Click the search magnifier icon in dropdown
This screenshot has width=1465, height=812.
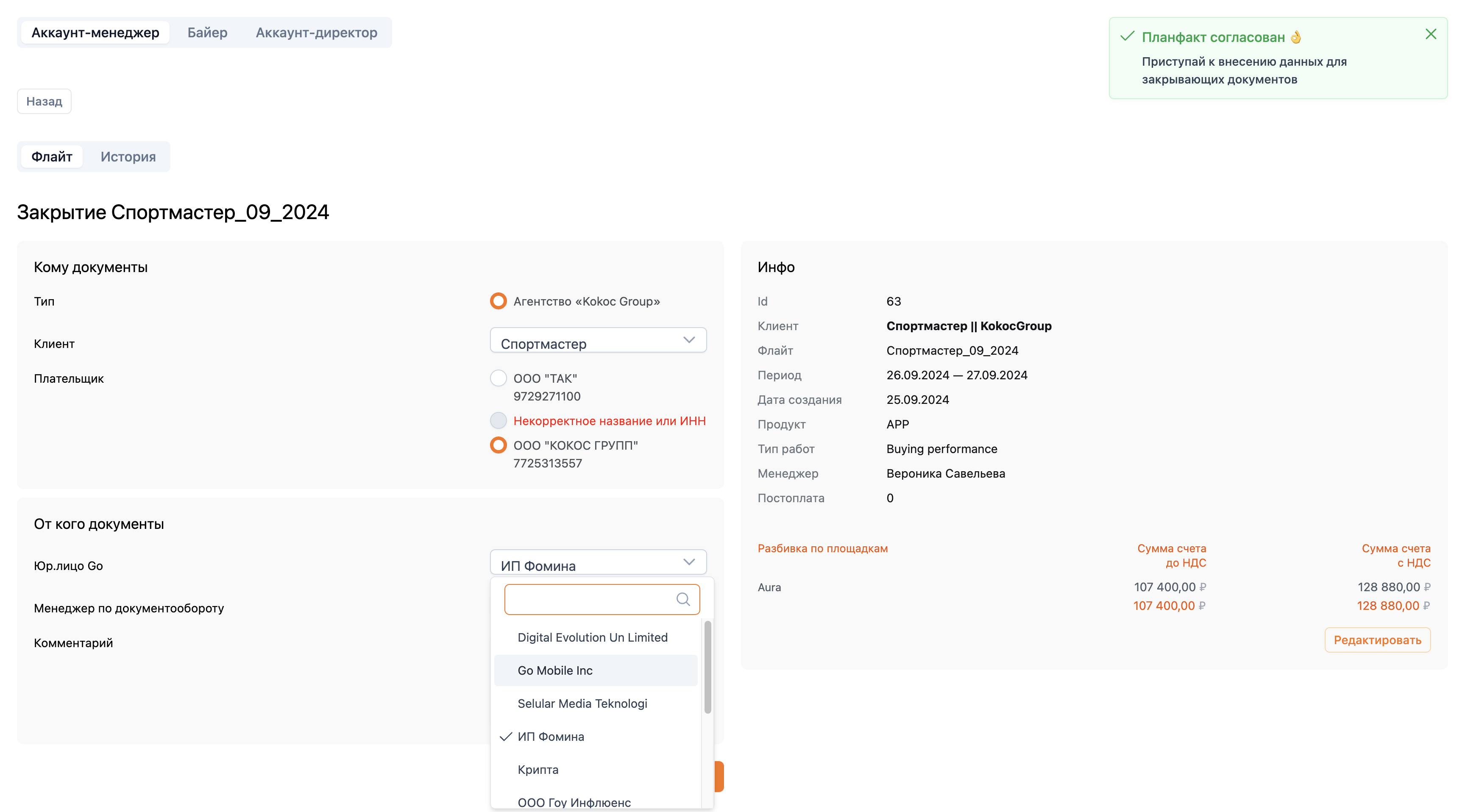682,599
